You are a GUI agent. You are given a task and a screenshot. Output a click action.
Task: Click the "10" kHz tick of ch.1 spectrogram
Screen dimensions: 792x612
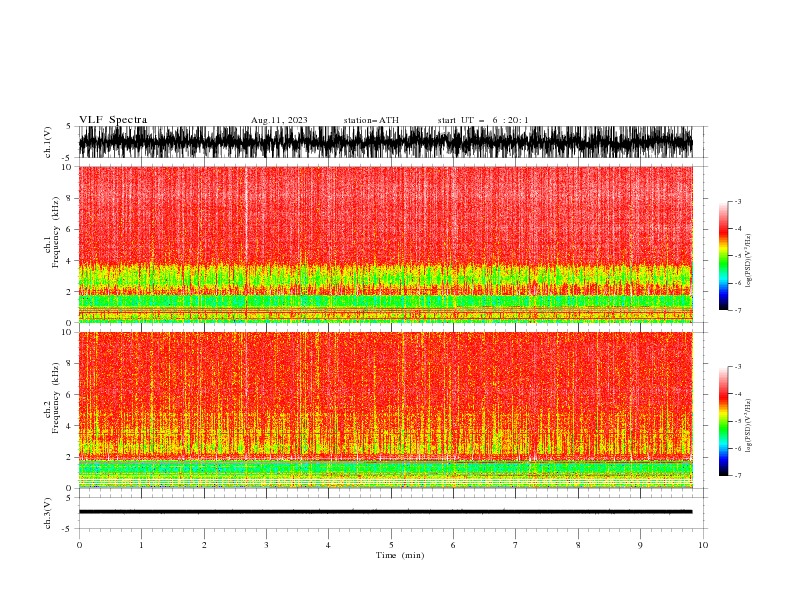(x=67, y=167)
